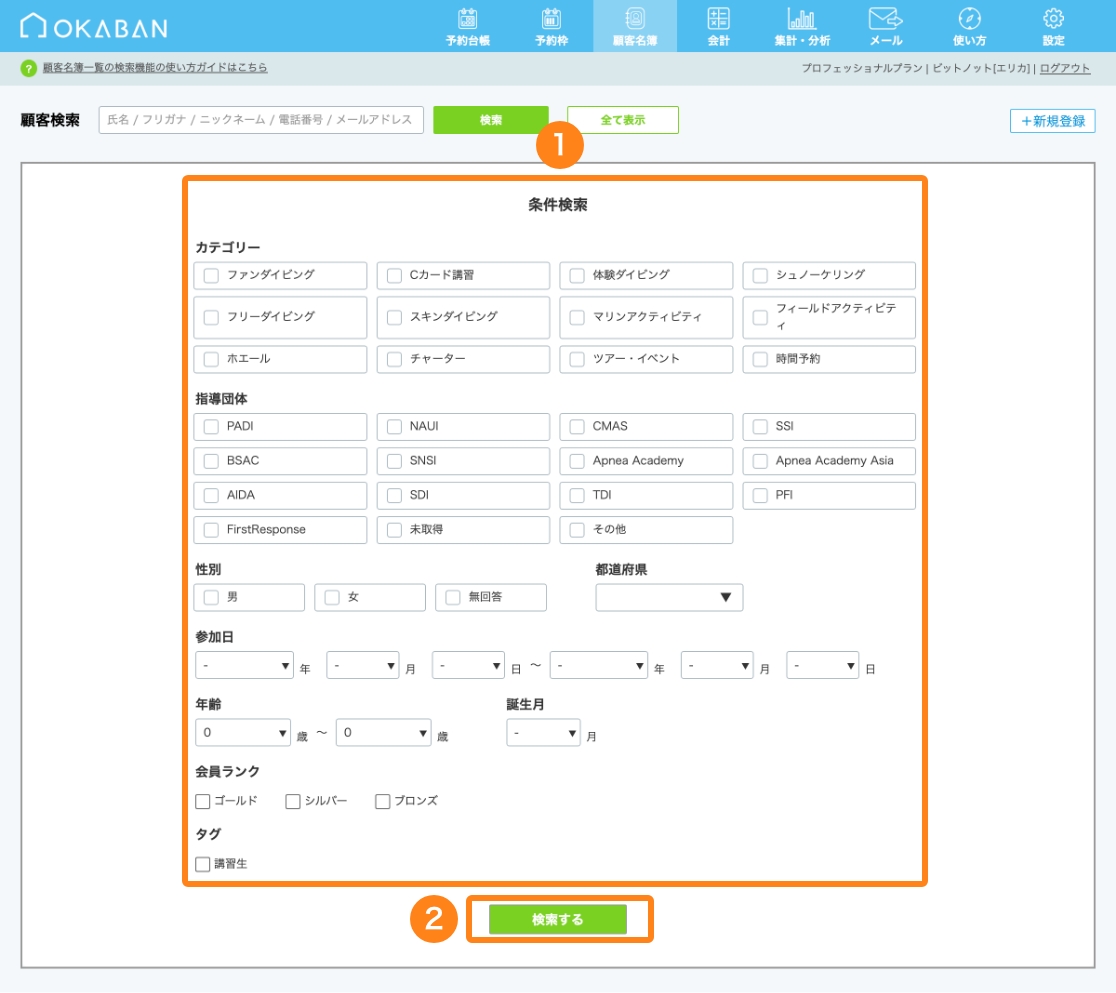
Task: Check the SNSI organization box
Action: (x=394, y=461)
